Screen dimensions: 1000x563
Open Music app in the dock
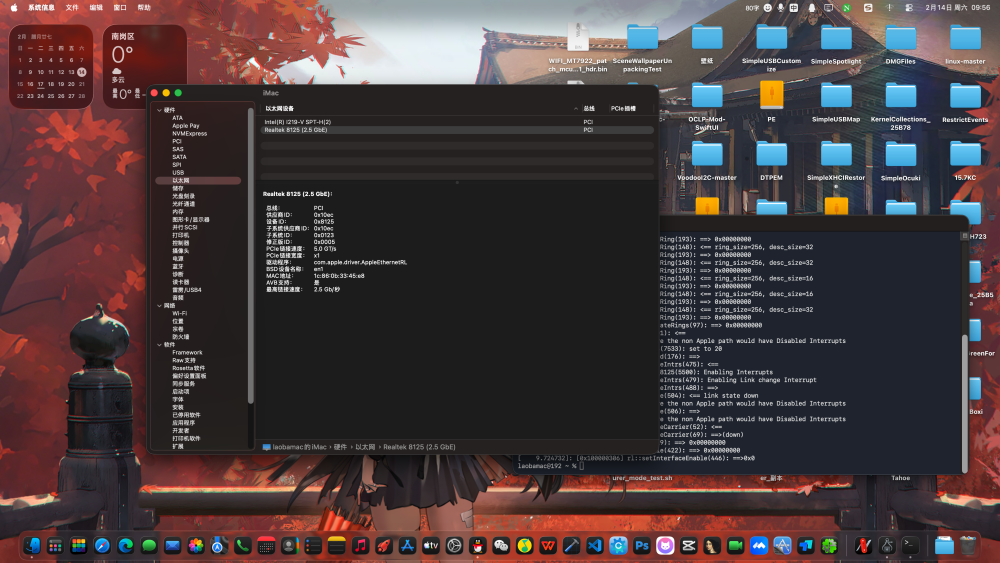360,546
